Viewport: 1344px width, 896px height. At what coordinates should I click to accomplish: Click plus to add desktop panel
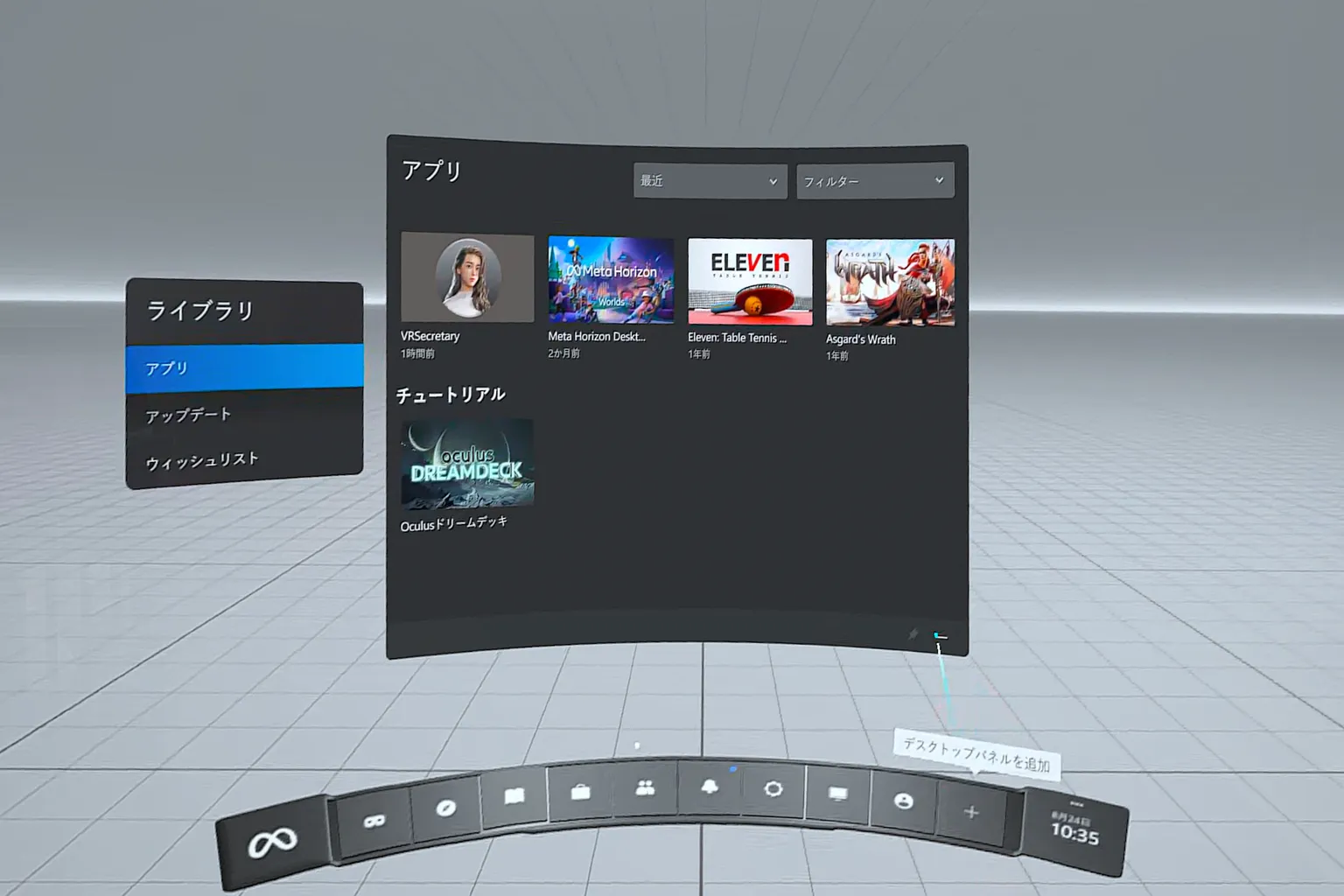[971, 812]
